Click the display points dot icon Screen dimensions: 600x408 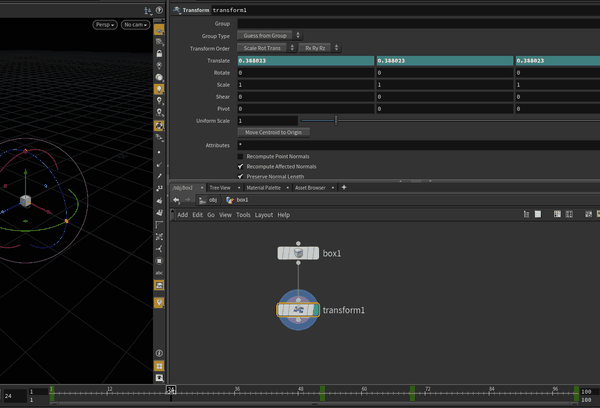coord(159,152)
